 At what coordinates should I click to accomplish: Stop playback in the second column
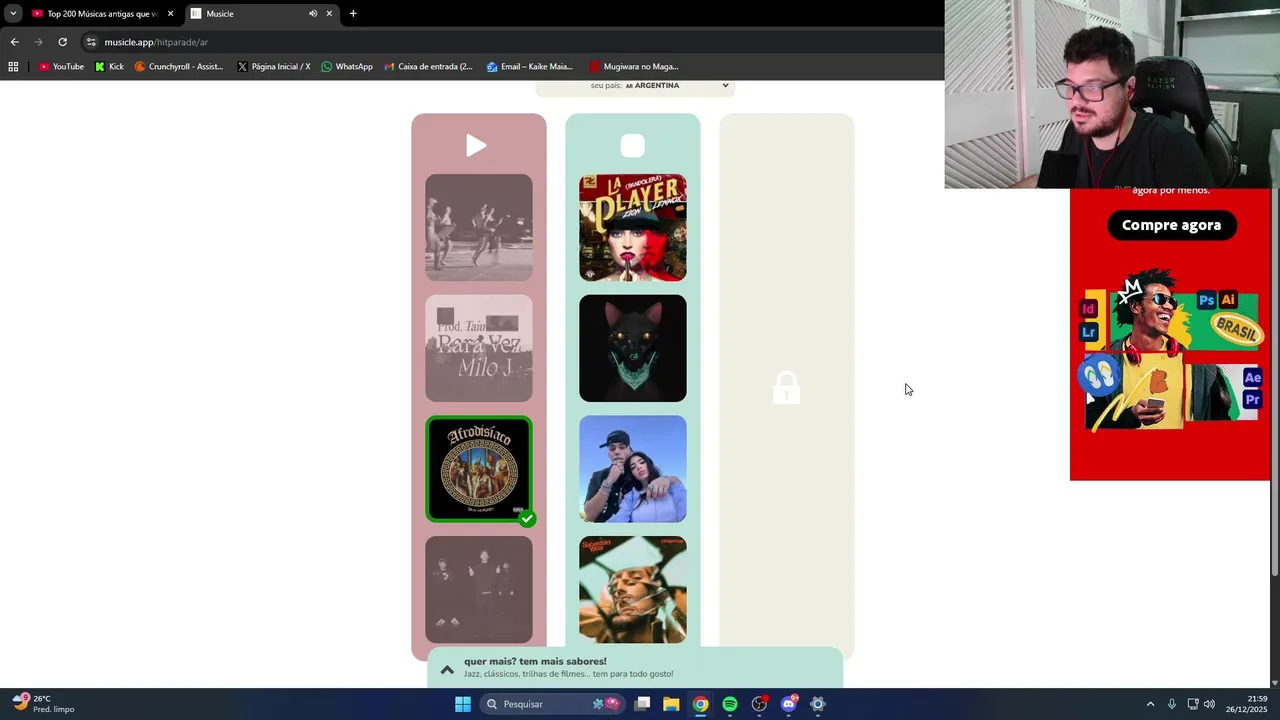(x=633, y=146)
